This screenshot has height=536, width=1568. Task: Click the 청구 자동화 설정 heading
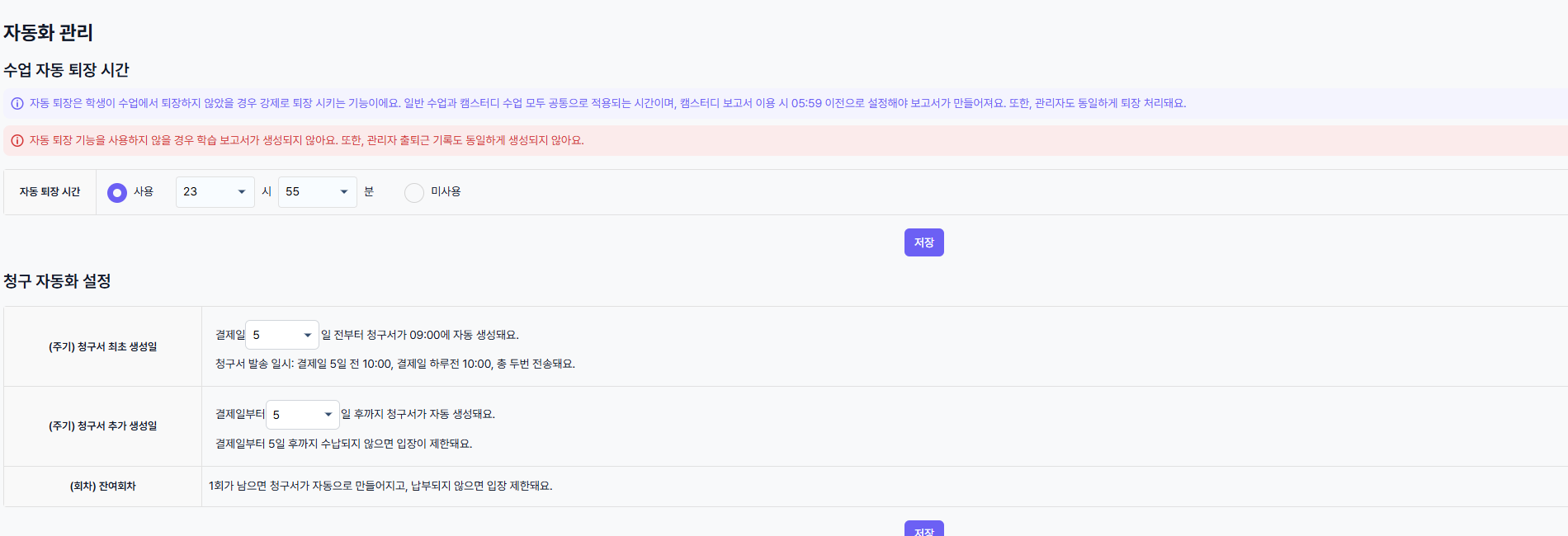point(57,281)
